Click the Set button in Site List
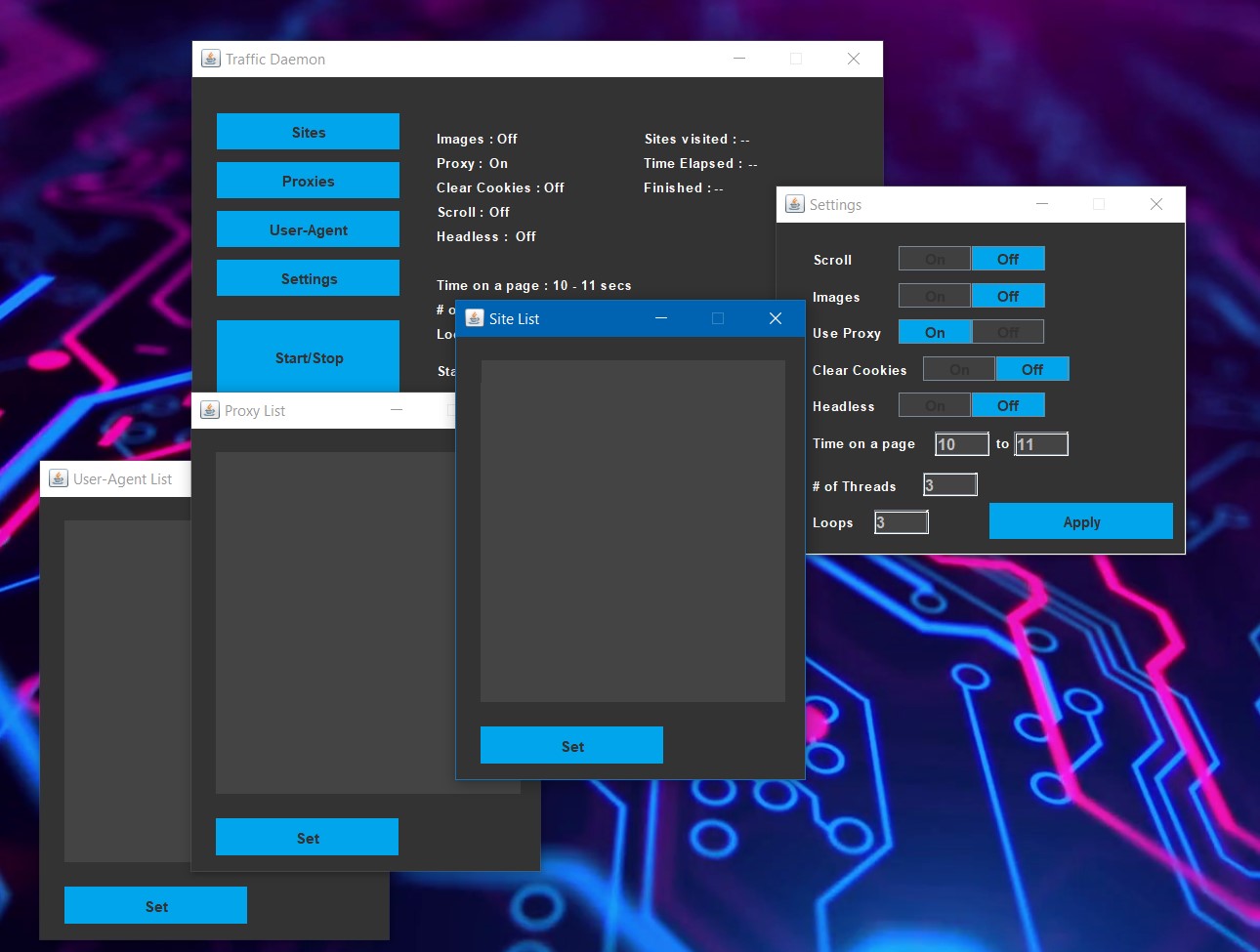Screen dimensions: 1260x952 pyautogui.click(x=571, y=746)
